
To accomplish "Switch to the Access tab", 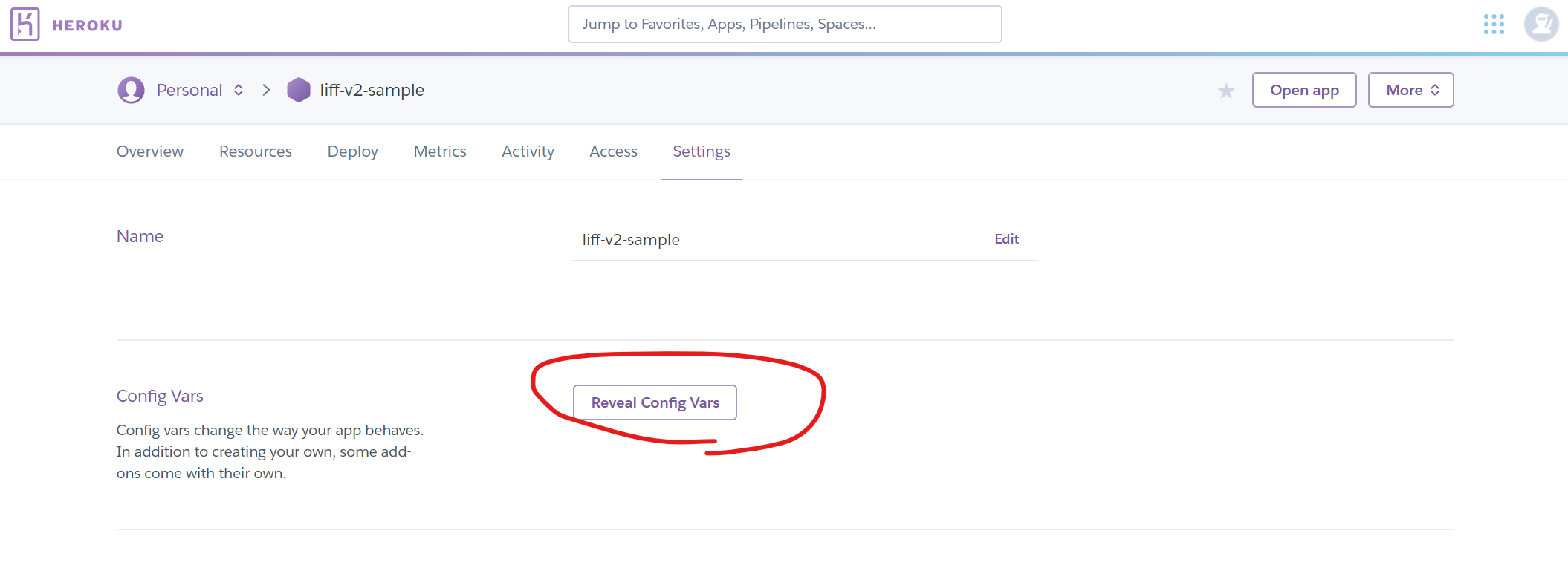I will pyautogui.click(x=614, y=151).
